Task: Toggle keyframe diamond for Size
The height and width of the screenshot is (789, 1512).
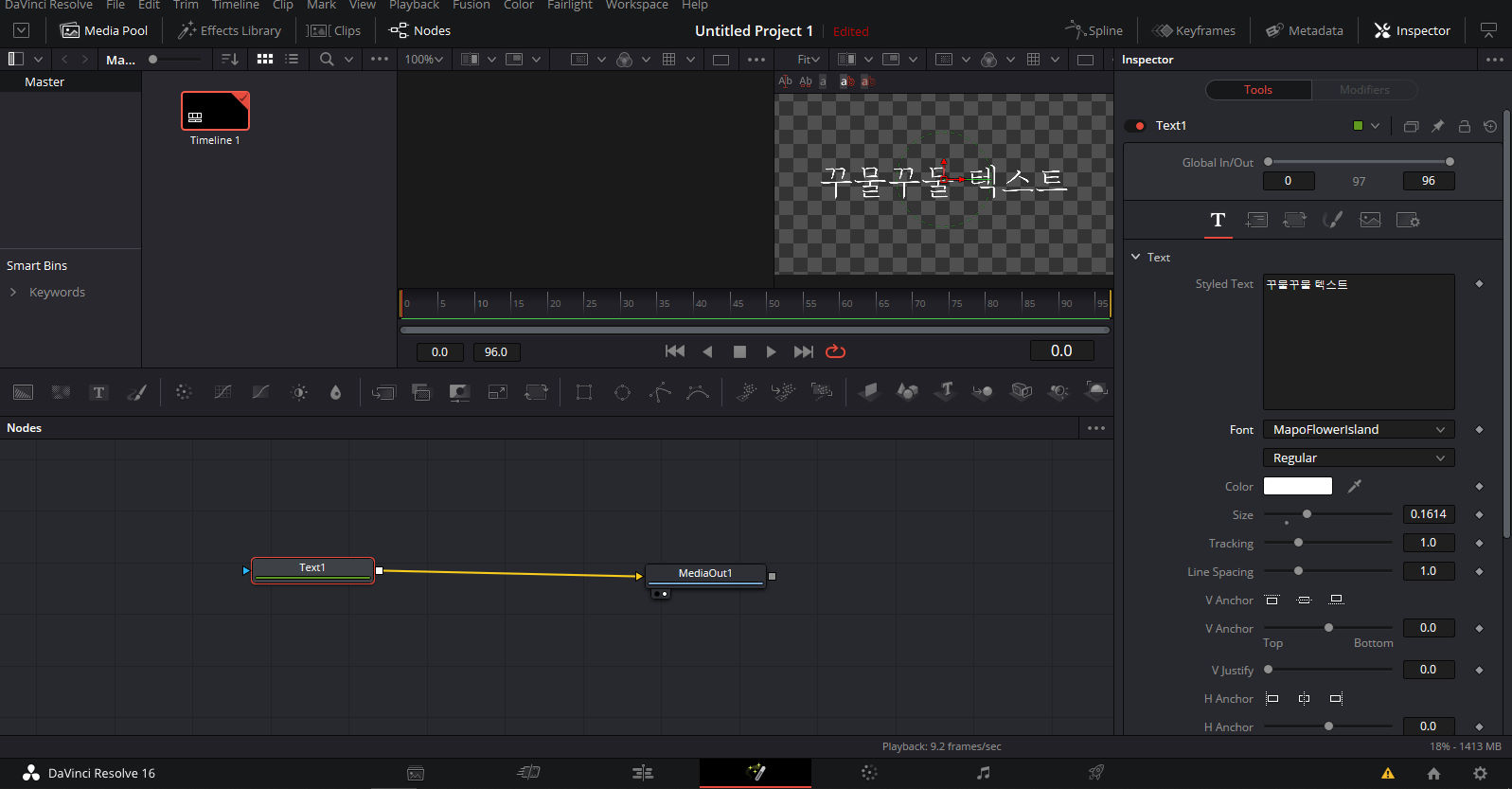Action: 1479,514
